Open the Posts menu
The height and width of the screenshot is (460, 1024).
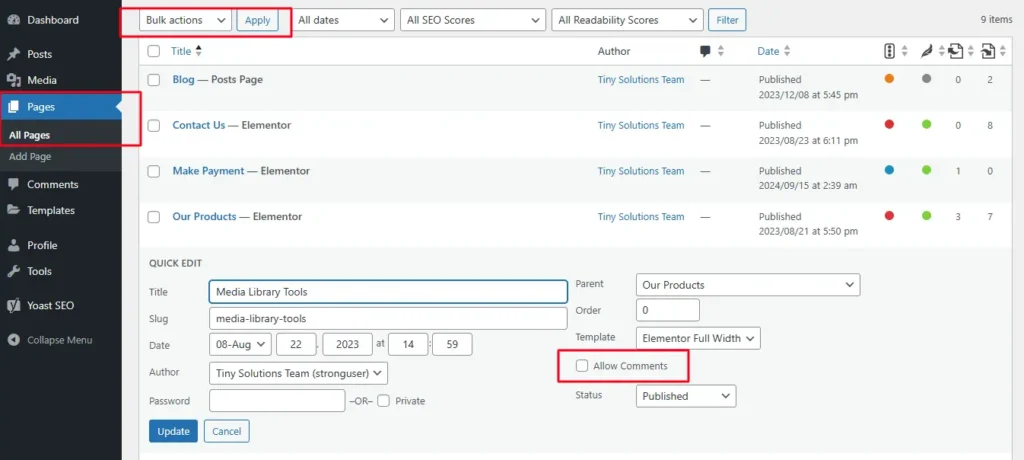point(61,54)
